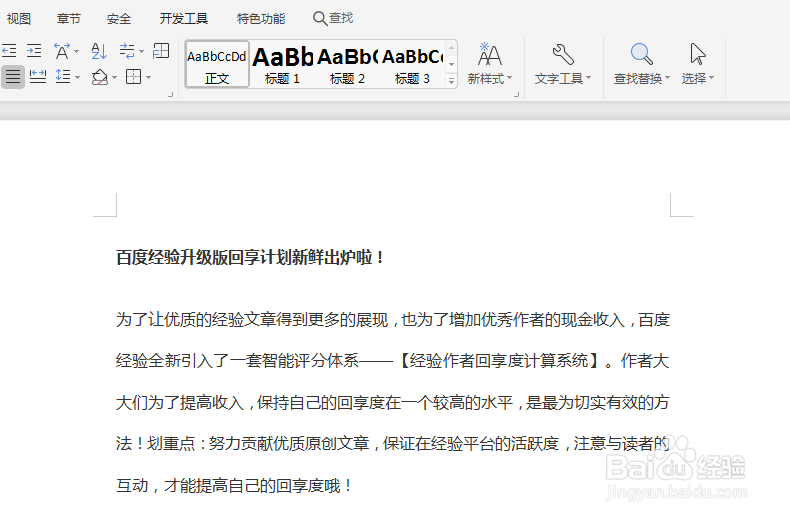Image resolution: width=790 pixels, height=519 pixels.
Task: Open the Chinese typography dropdown arrow
Action: (77, 51)
